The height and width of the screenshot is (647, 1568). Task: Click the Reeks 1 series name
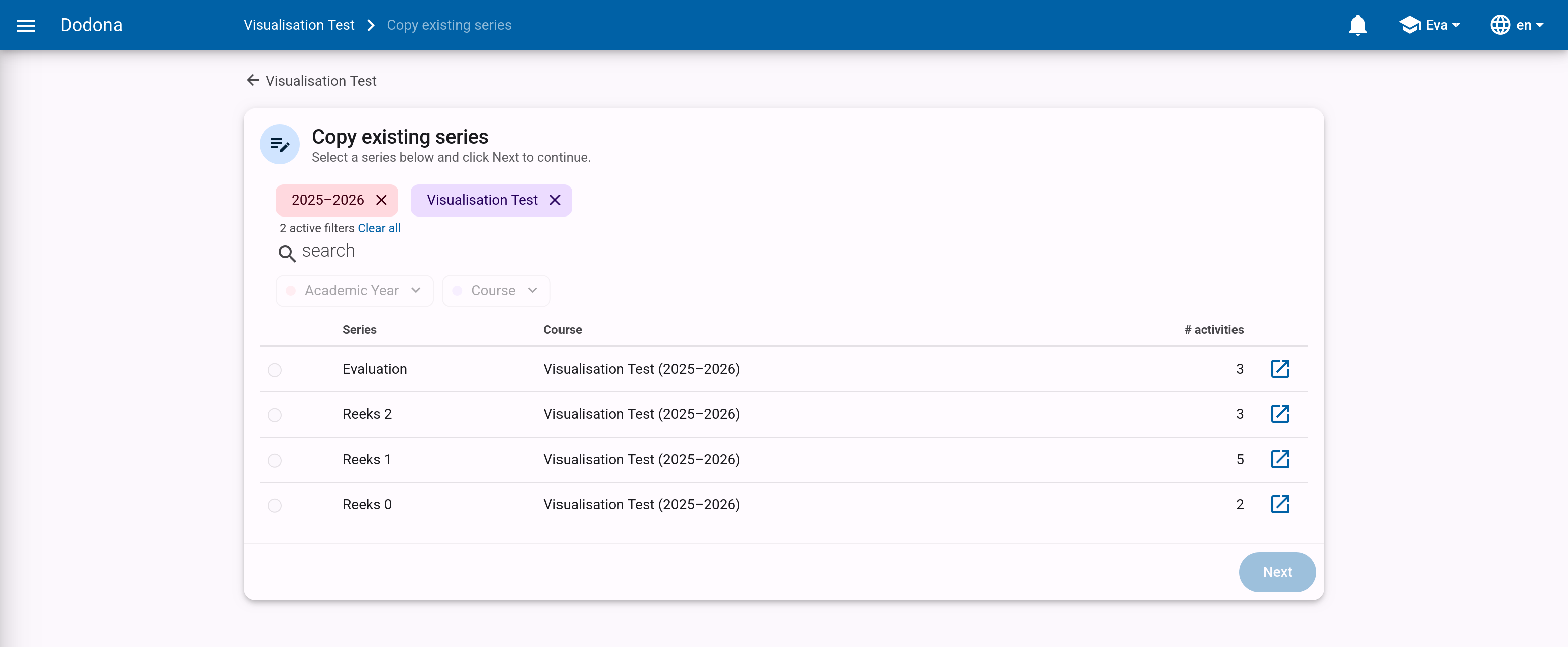click(367, 459)
